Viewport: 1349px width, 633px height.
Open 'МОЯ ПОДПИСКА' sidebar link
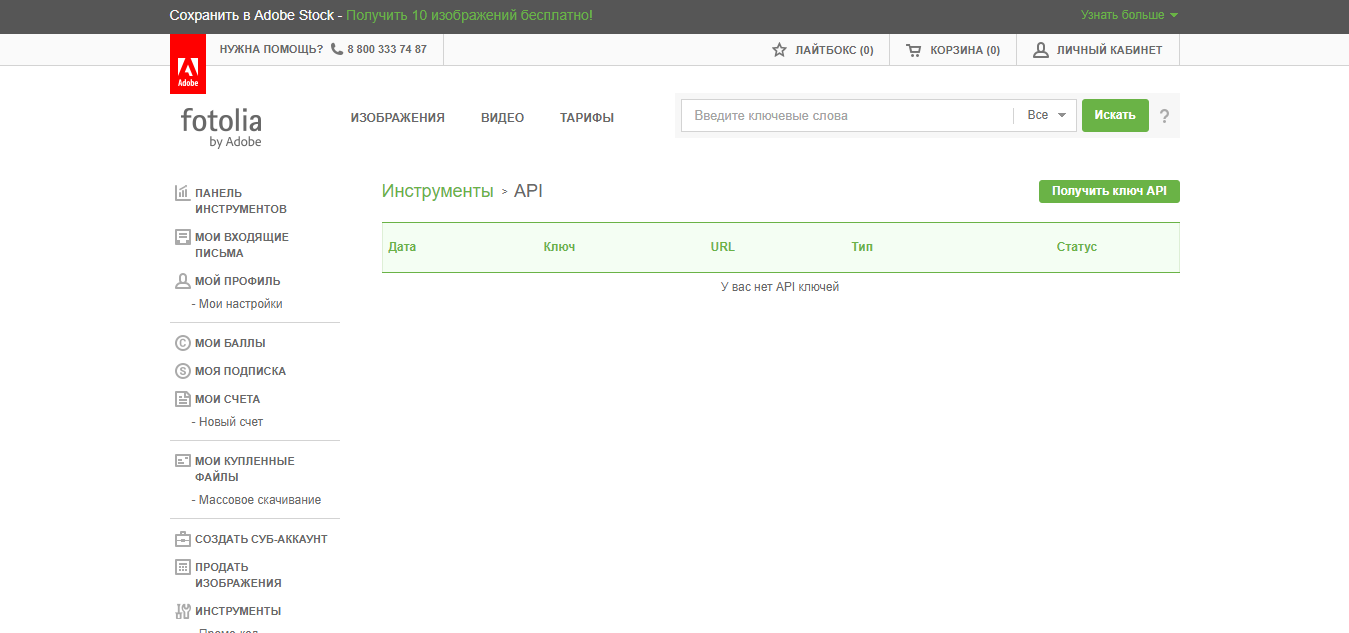240,371
